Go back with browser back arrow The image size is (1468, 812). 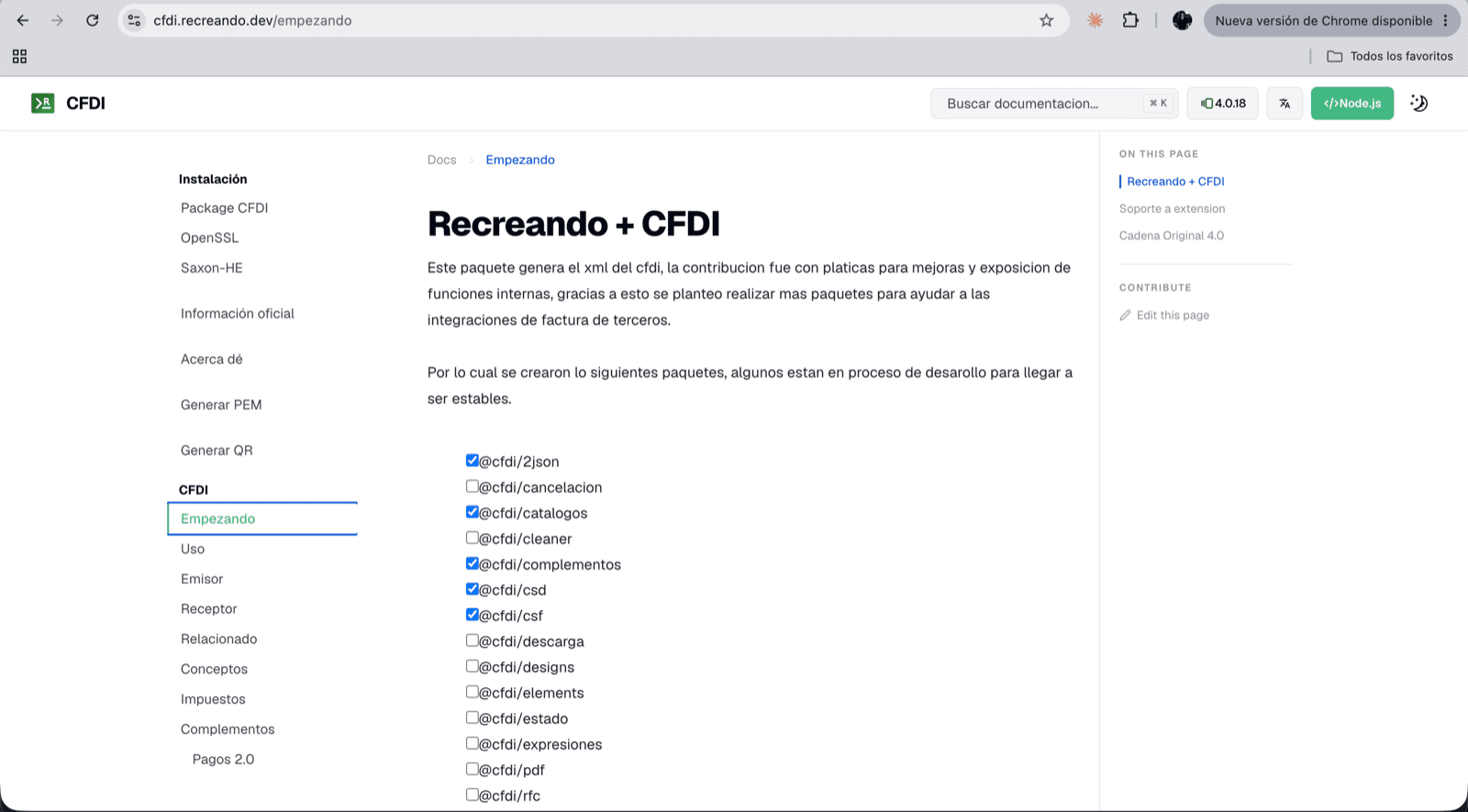pos(23,20)
